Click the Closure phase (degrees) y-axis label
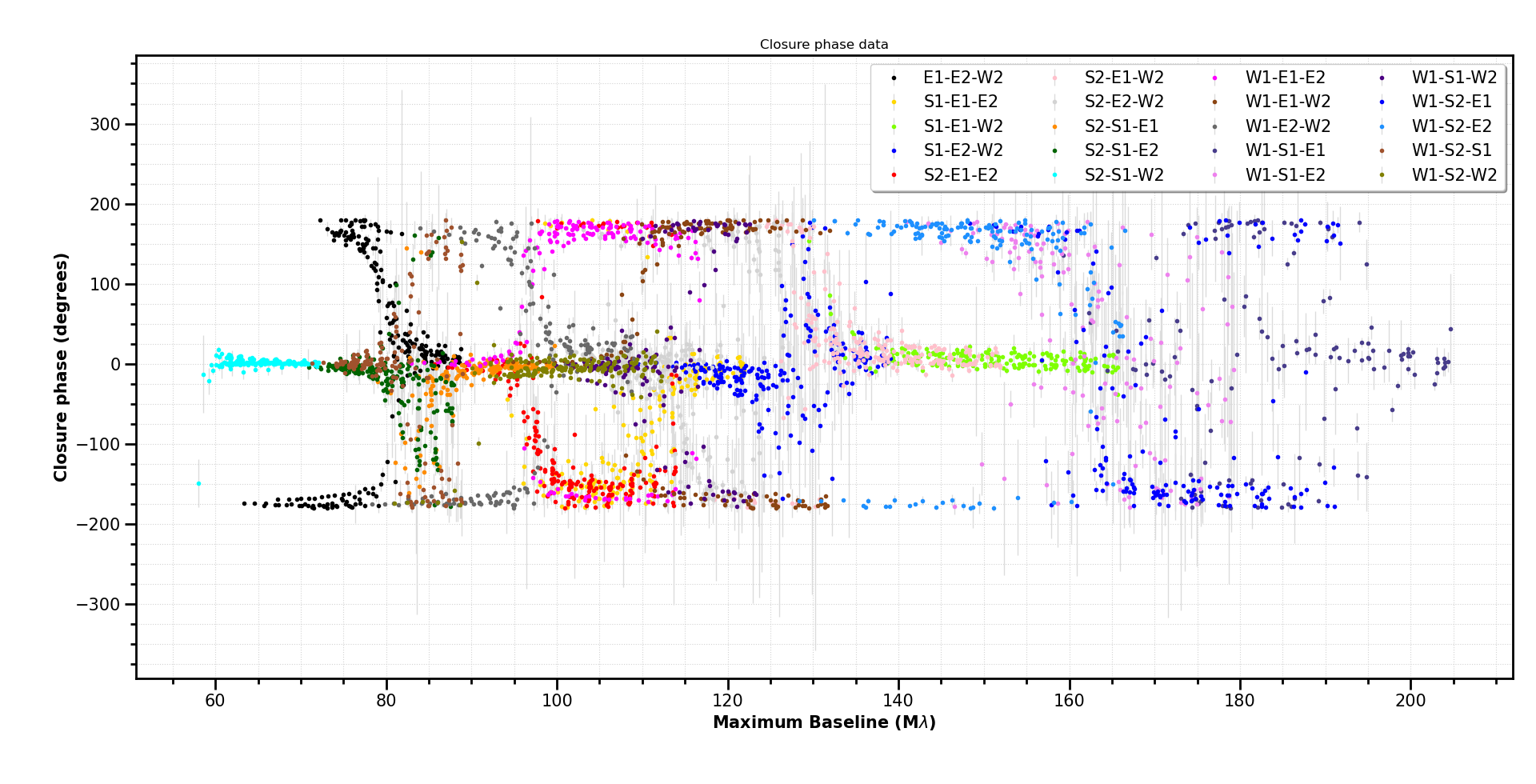The width and height of the screenshot is (1536, 784). point(62,367)
